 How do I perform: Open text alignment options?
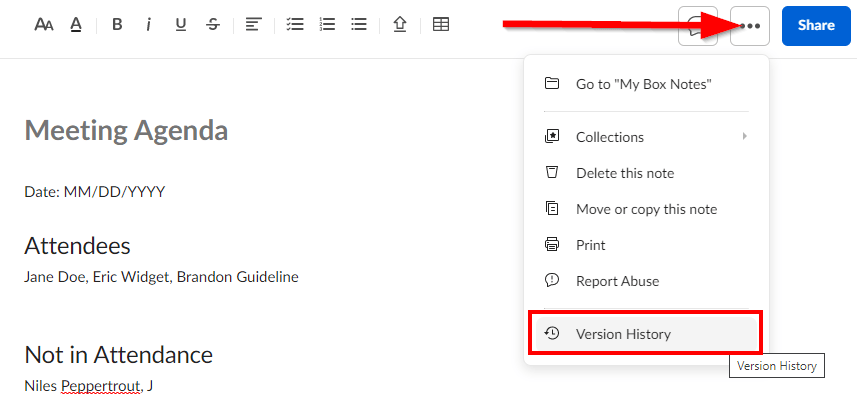[253, 25]
